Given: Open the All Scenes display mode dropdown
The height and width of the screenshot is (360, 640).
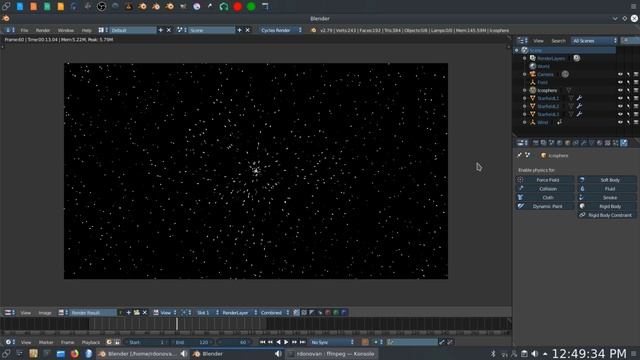Looking at the screenshot, I should (594, 41).
